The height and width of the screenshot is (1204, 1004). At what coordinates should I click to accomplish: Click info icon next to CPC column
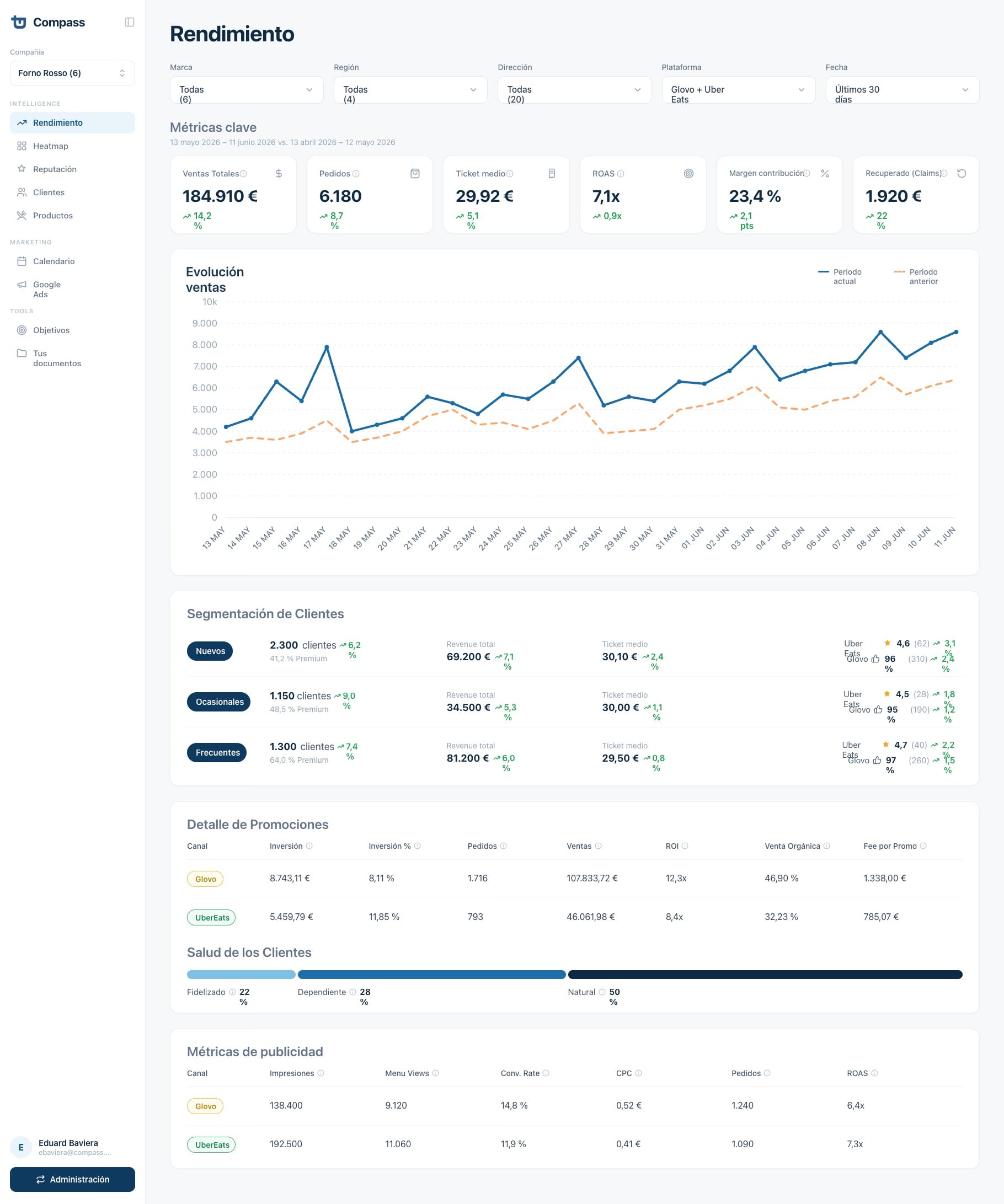[x=639, y=1073]
